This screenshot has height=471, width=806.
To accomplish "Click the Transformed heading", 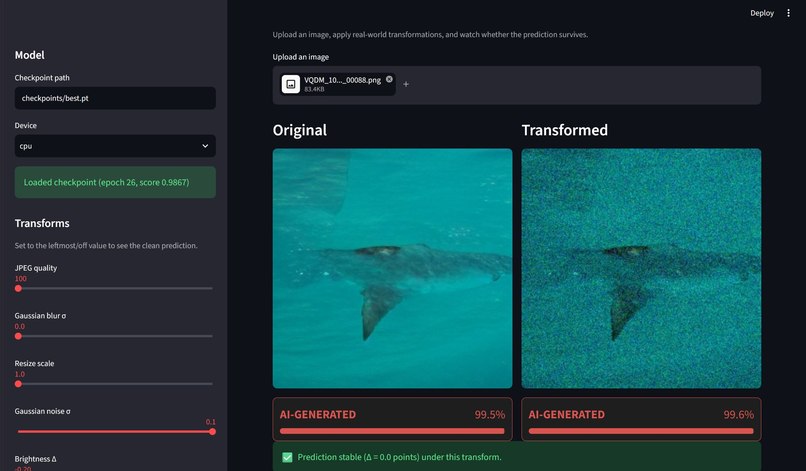I will (x=564, y=130).
